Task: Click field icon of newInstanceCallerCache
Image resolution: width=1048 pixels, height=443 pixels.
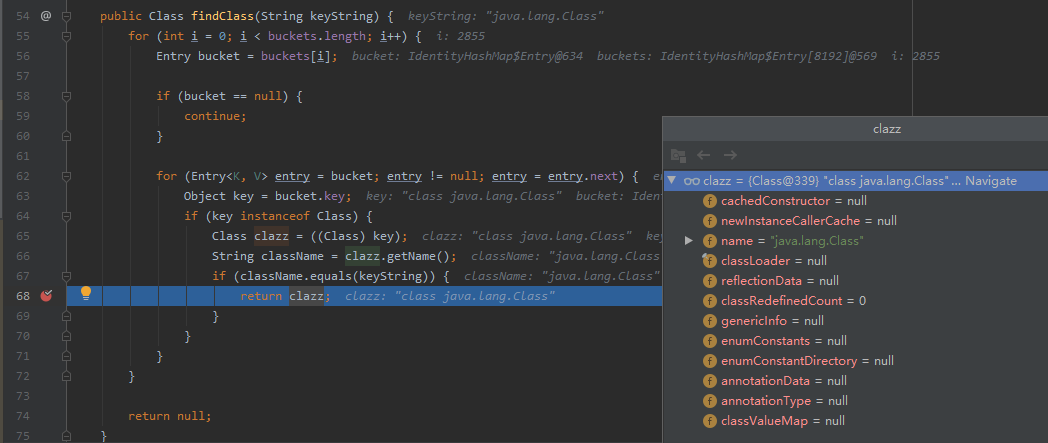Action: point(710,221)
